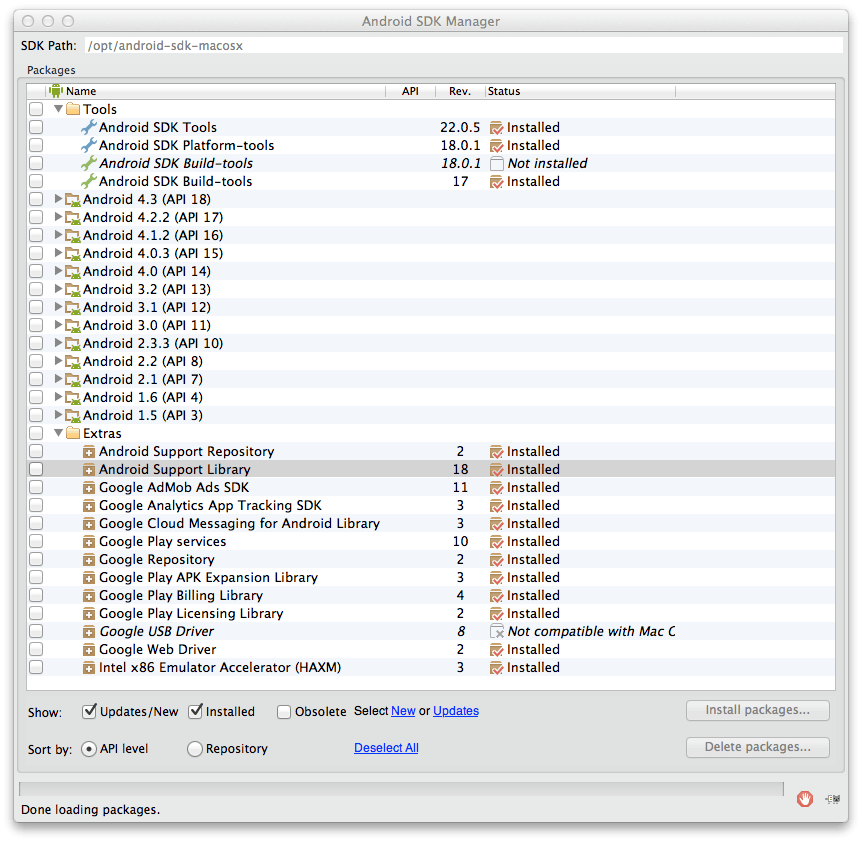
Task: Collapse the Tools group
Action: 58,109
